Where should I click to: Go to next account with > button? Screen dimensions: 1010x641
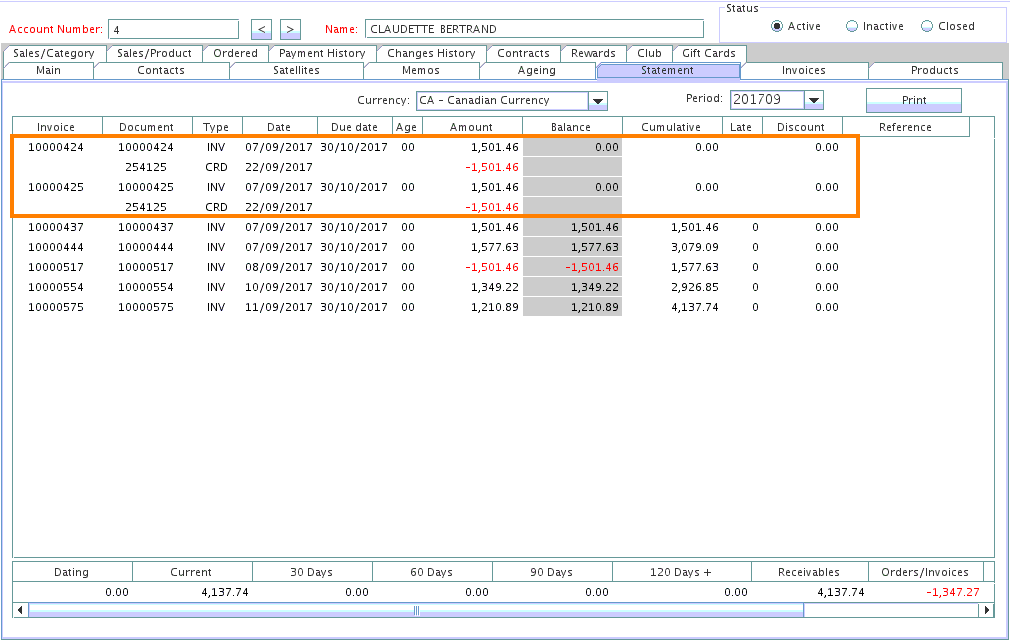290,29
